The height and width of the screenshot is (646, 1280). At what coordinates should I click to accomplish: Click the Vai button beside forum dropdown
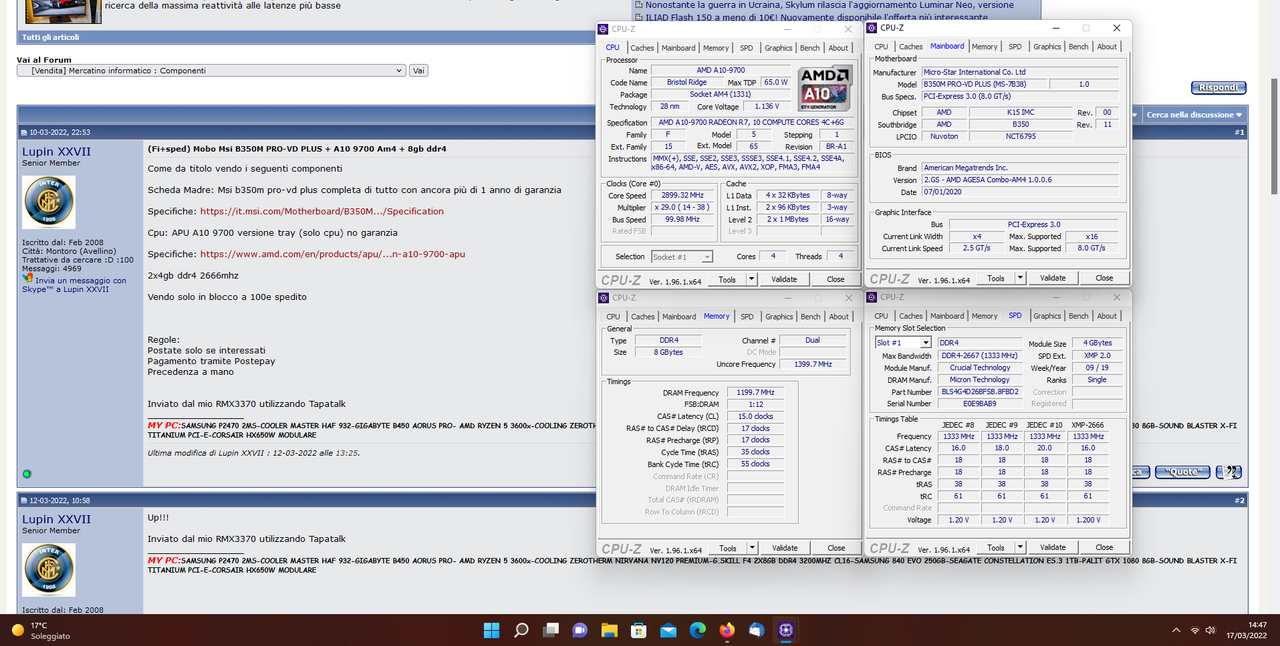click(419, 71)
